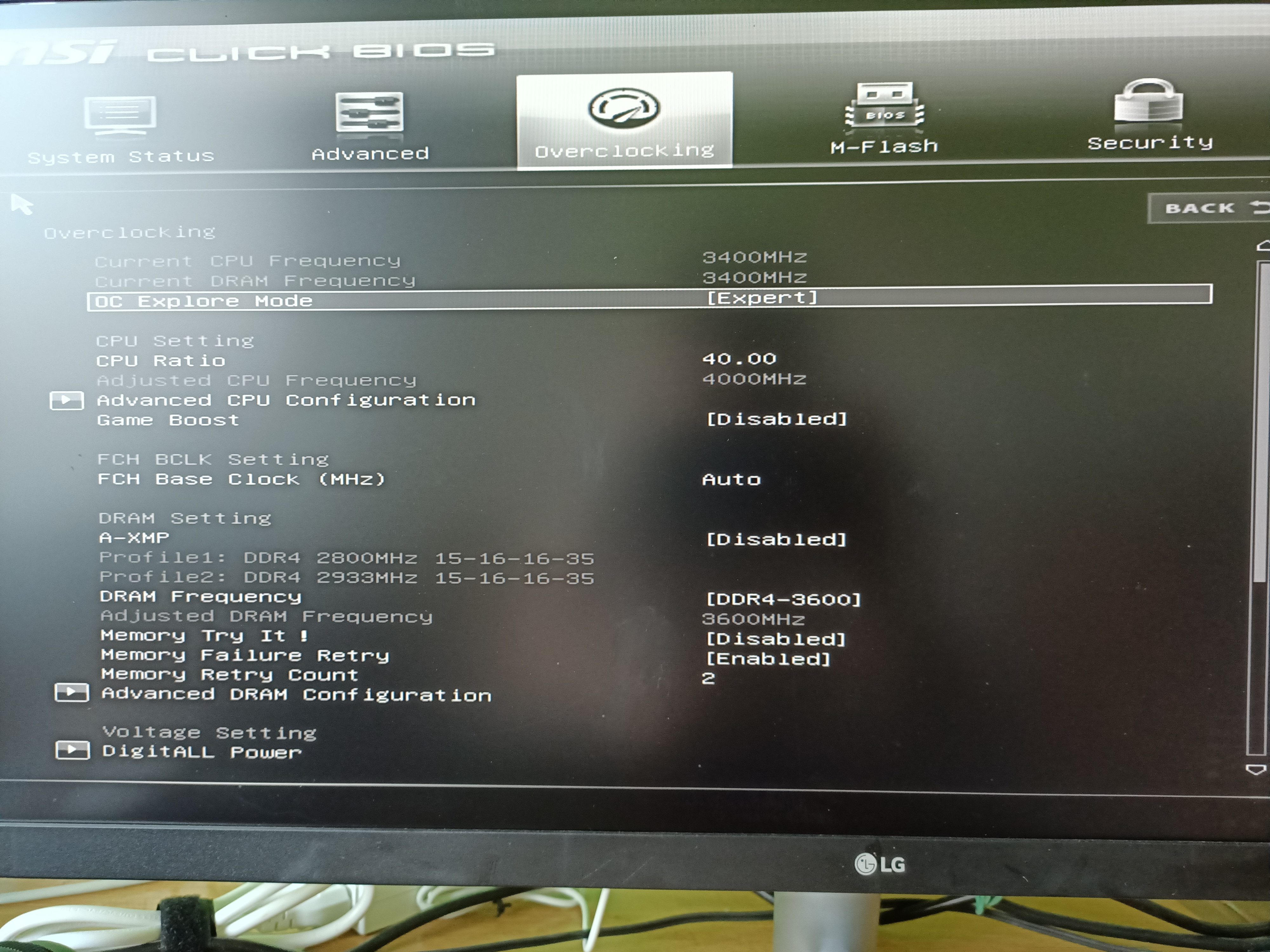This screenshot has width=1270, height=952.
Task: Edit the CPU Ratio 40.00 value
Action: (x=739, y=359)
